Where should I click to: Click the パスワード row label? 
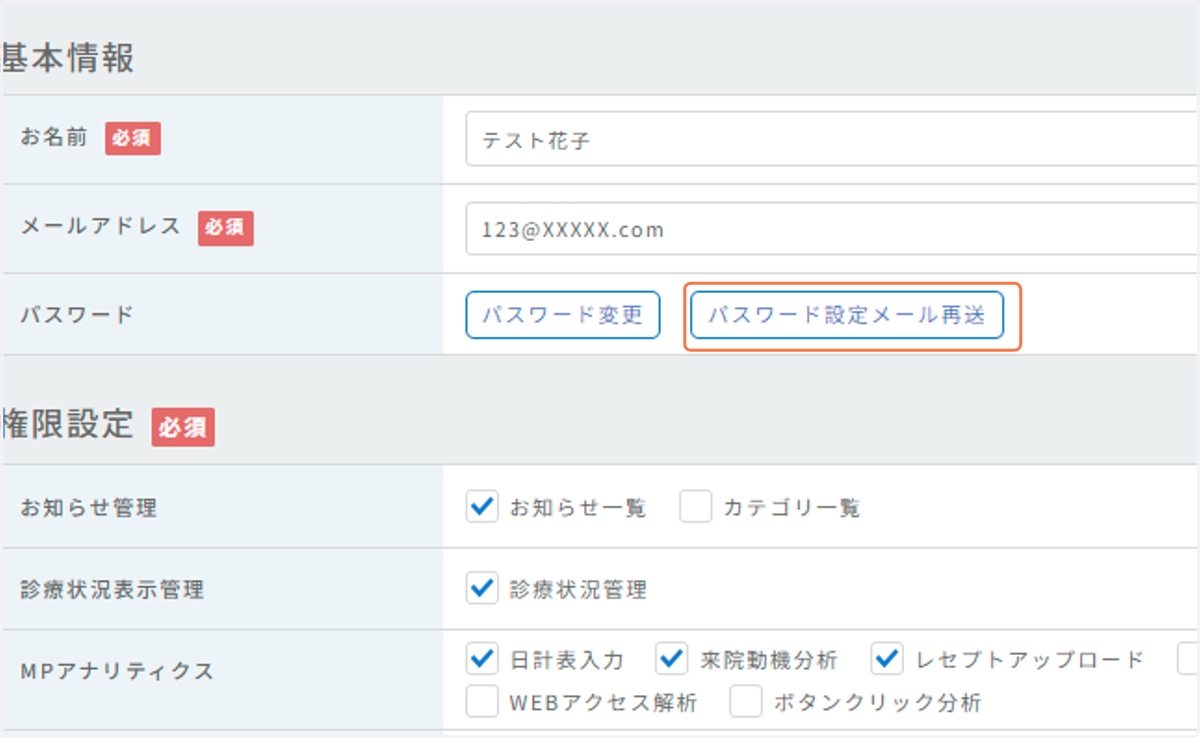tap(77, 315)
